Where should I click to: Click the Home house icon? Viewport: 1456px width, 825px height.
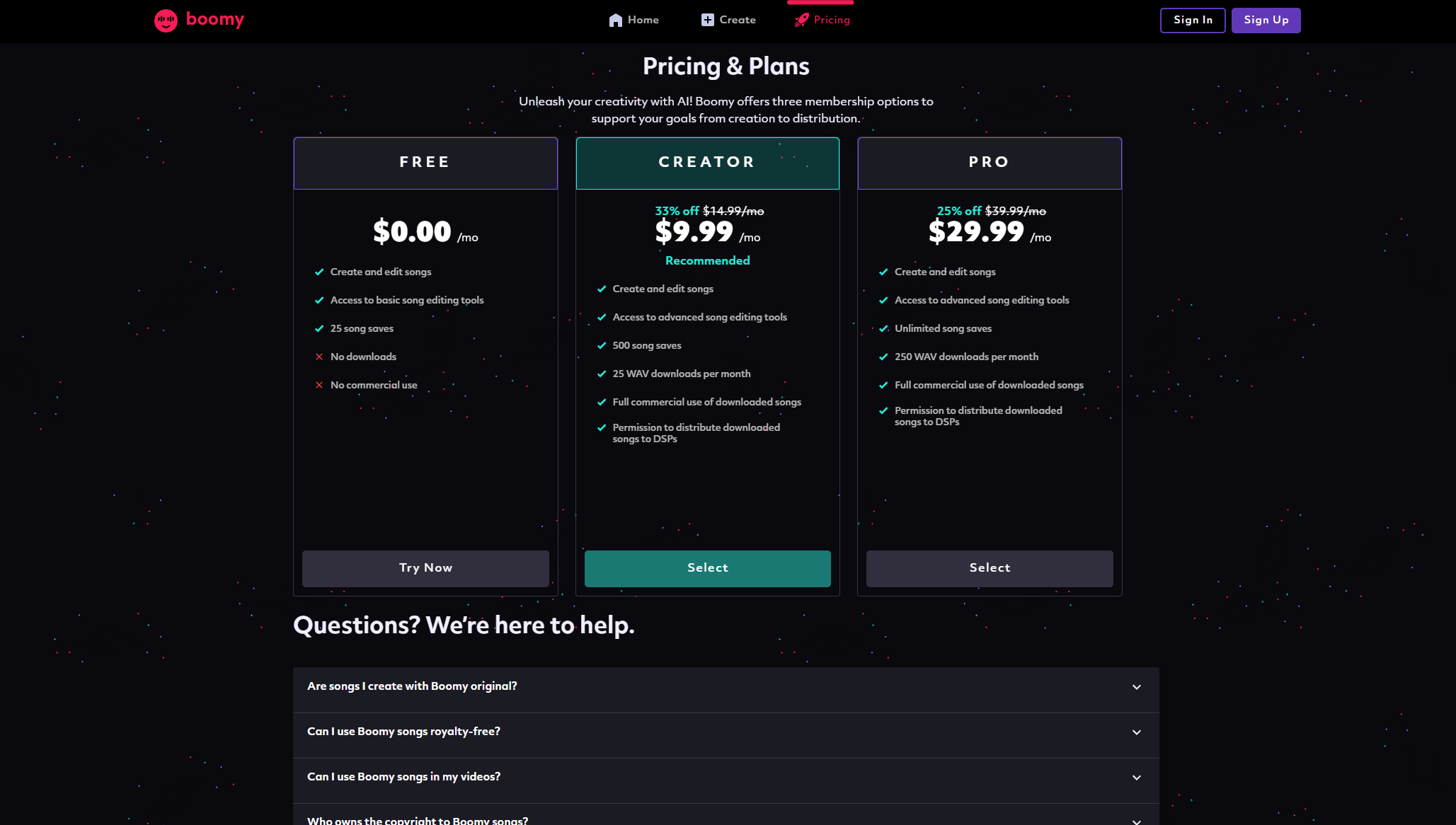pyautogui.click(x=615, y=21)
